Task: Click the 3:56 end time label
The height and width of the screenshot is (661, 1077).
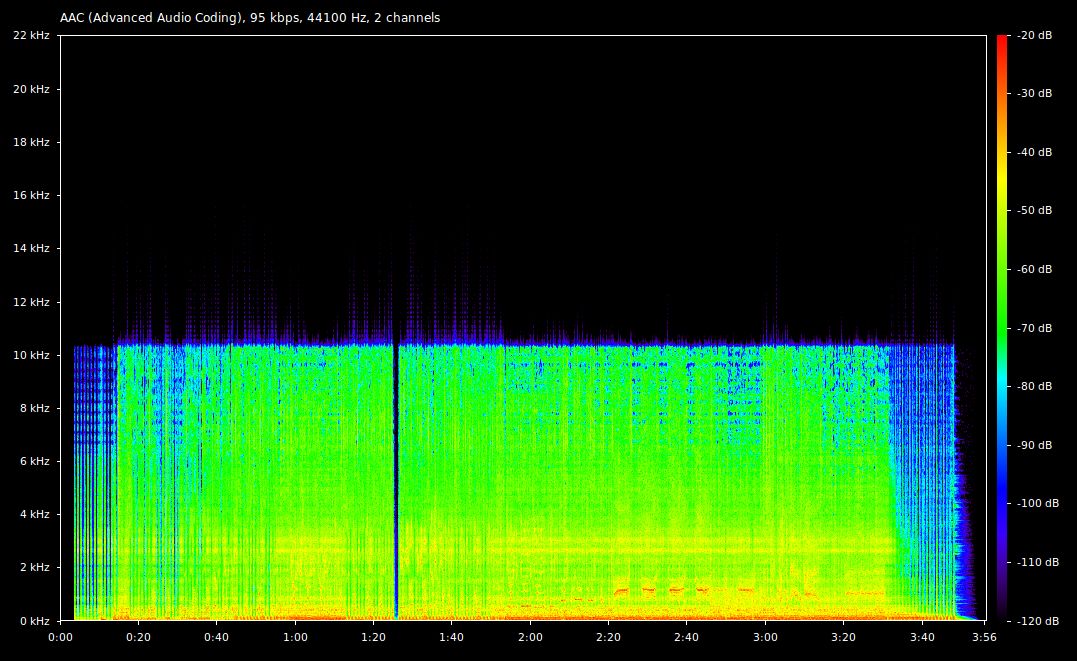Action: 985,637
